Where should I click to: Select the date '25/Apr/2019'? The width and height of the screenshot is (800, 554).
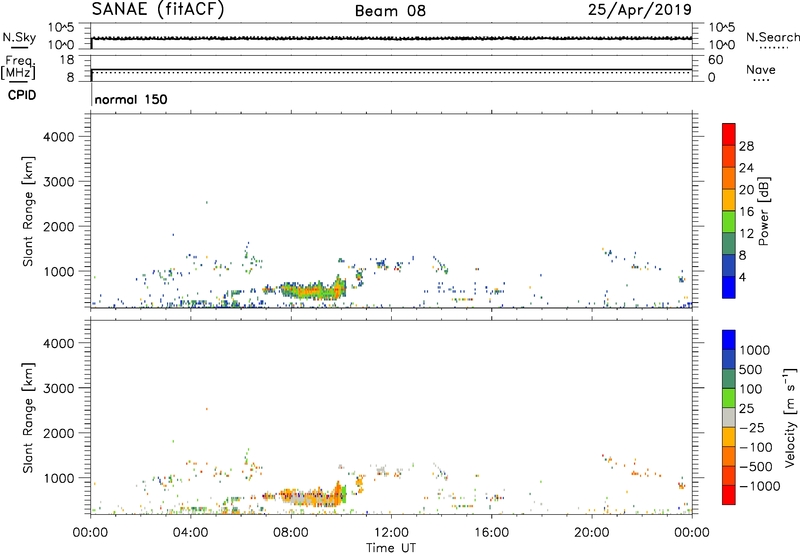coord(640,10)
